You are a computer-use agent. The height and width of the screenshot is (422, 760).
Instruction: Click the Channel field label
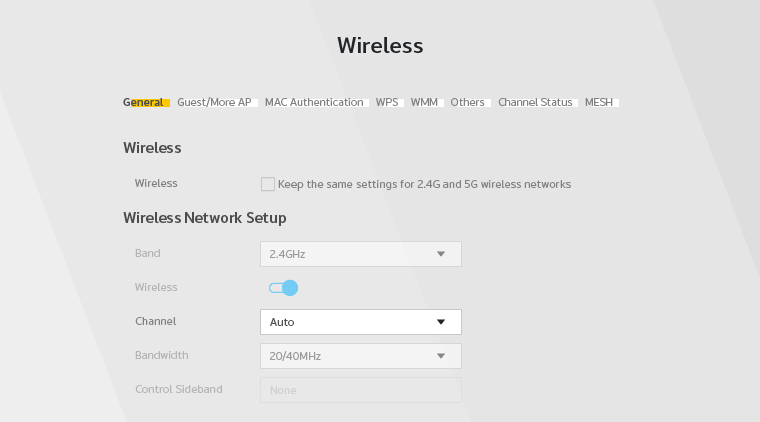tap(155, 322)
